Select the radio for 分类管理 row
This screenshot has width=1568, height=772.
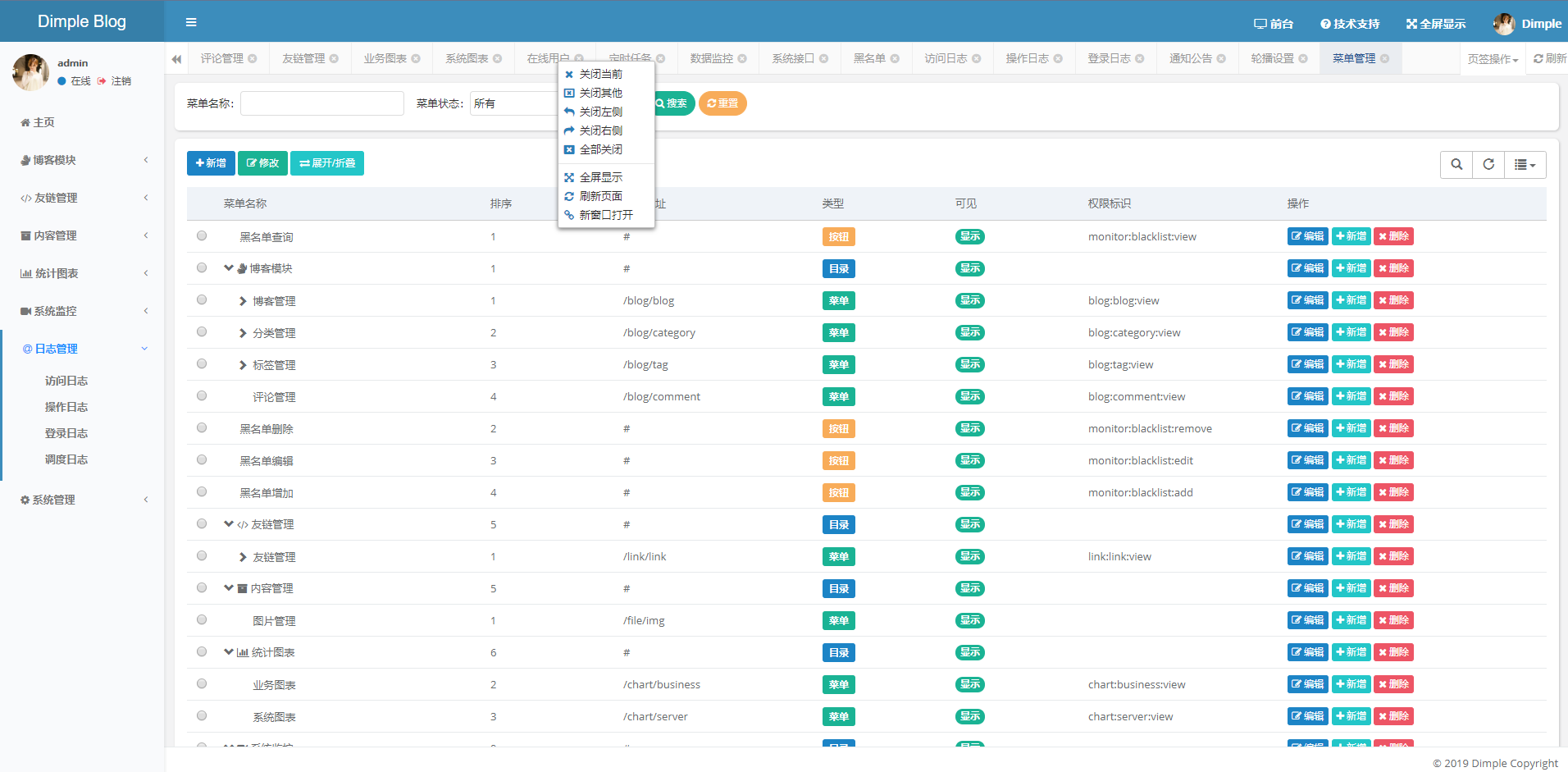(x=202, y=331)
